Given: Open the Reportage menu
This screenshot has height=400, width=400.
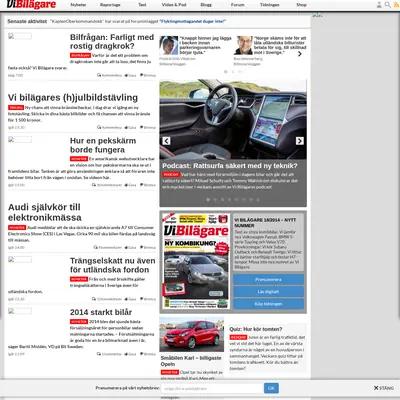Looking at the screenshot, I should tap(110, 5).
